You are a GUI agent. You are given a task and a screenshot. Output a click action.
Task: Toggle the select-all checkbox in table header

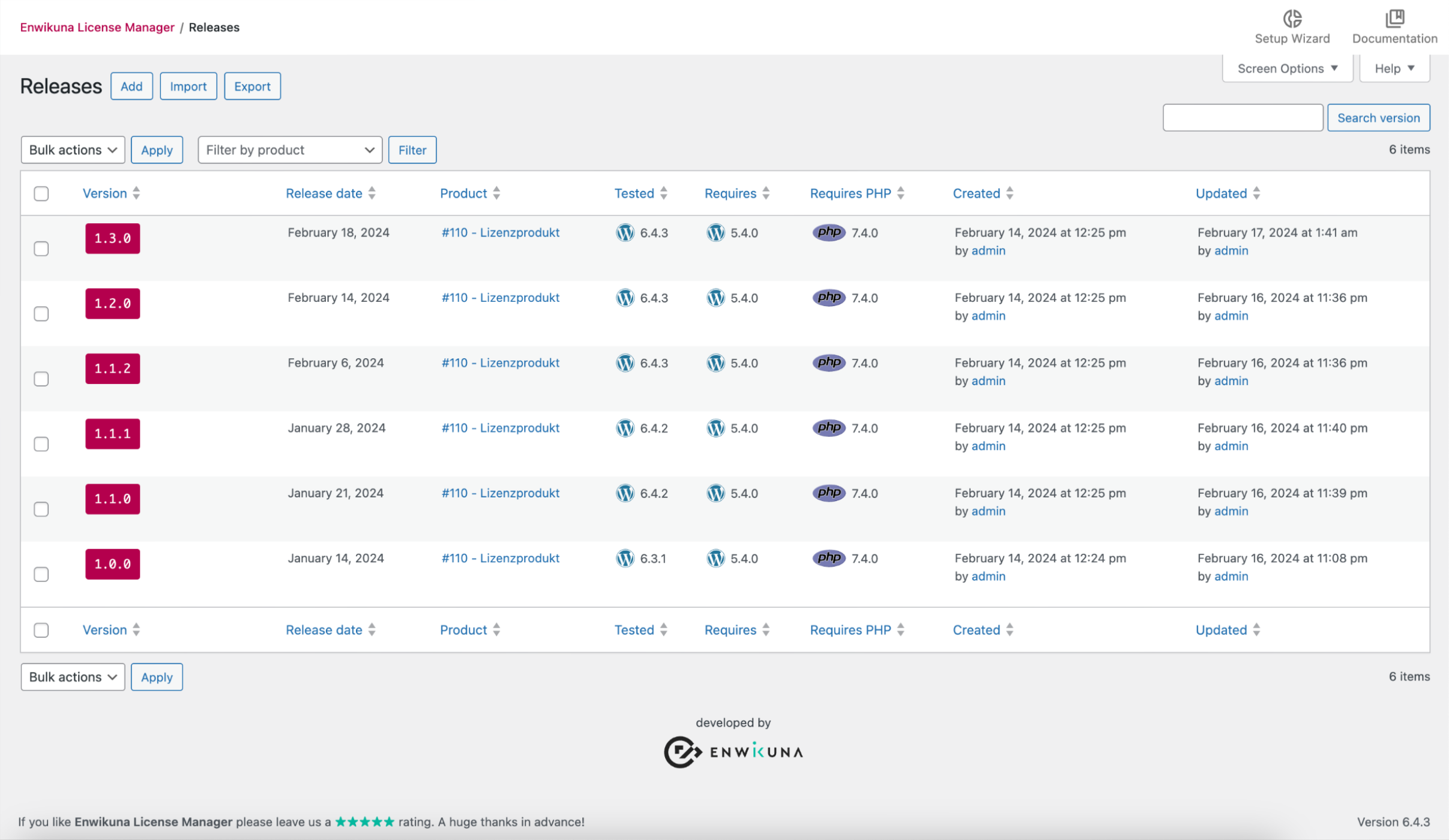coord(41,194)
